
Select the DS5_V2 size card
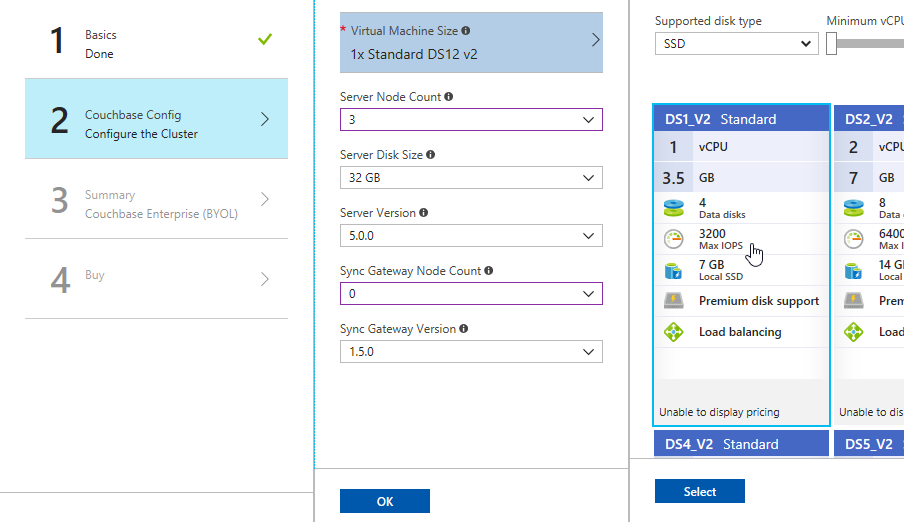point(869,444)
